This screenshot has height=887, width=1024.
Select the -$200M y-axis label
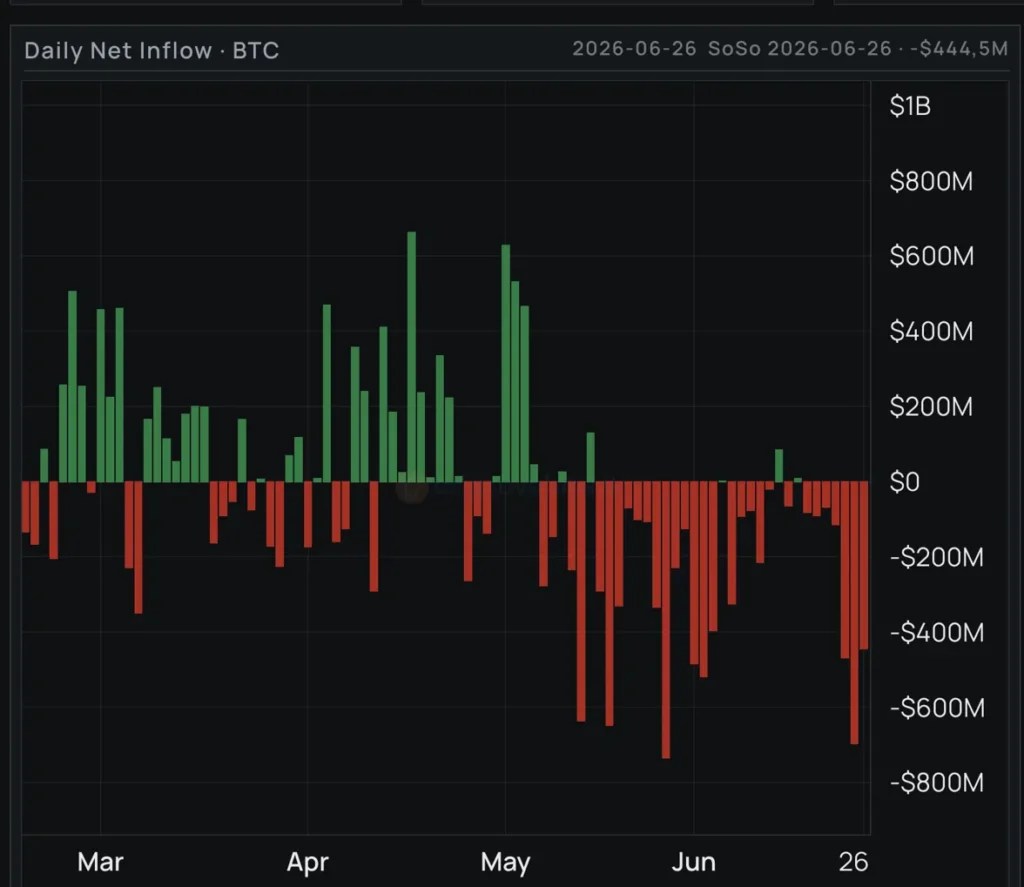point(936,557)
